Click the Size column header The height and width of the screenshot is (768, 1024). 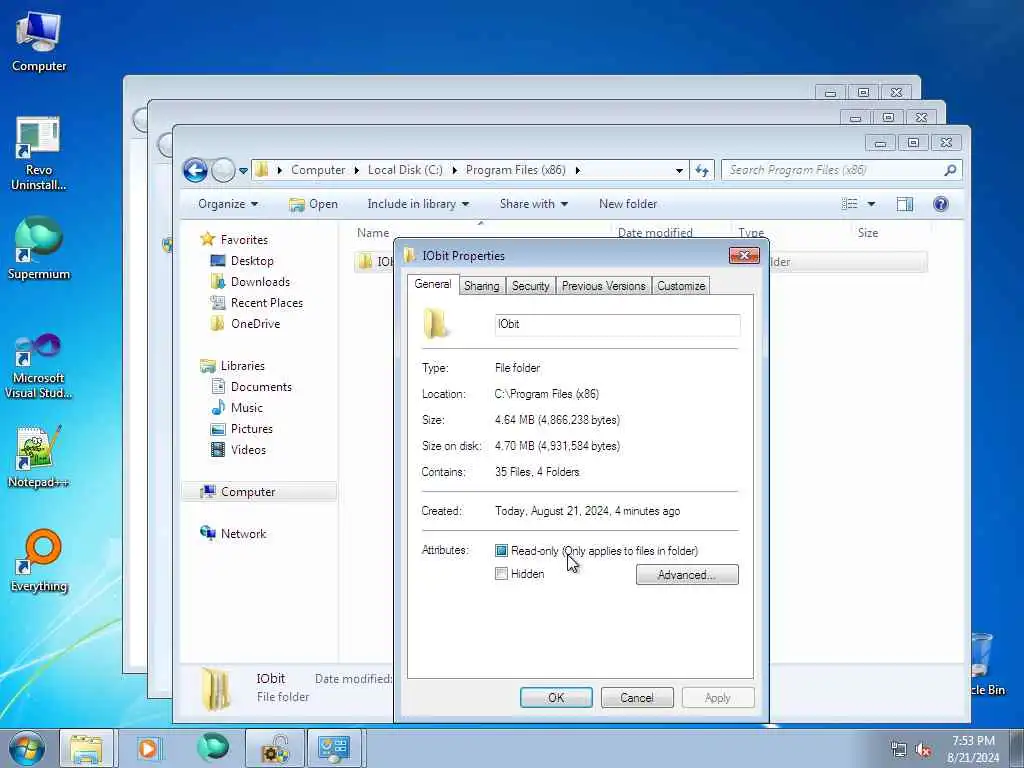tap(867, 233)
